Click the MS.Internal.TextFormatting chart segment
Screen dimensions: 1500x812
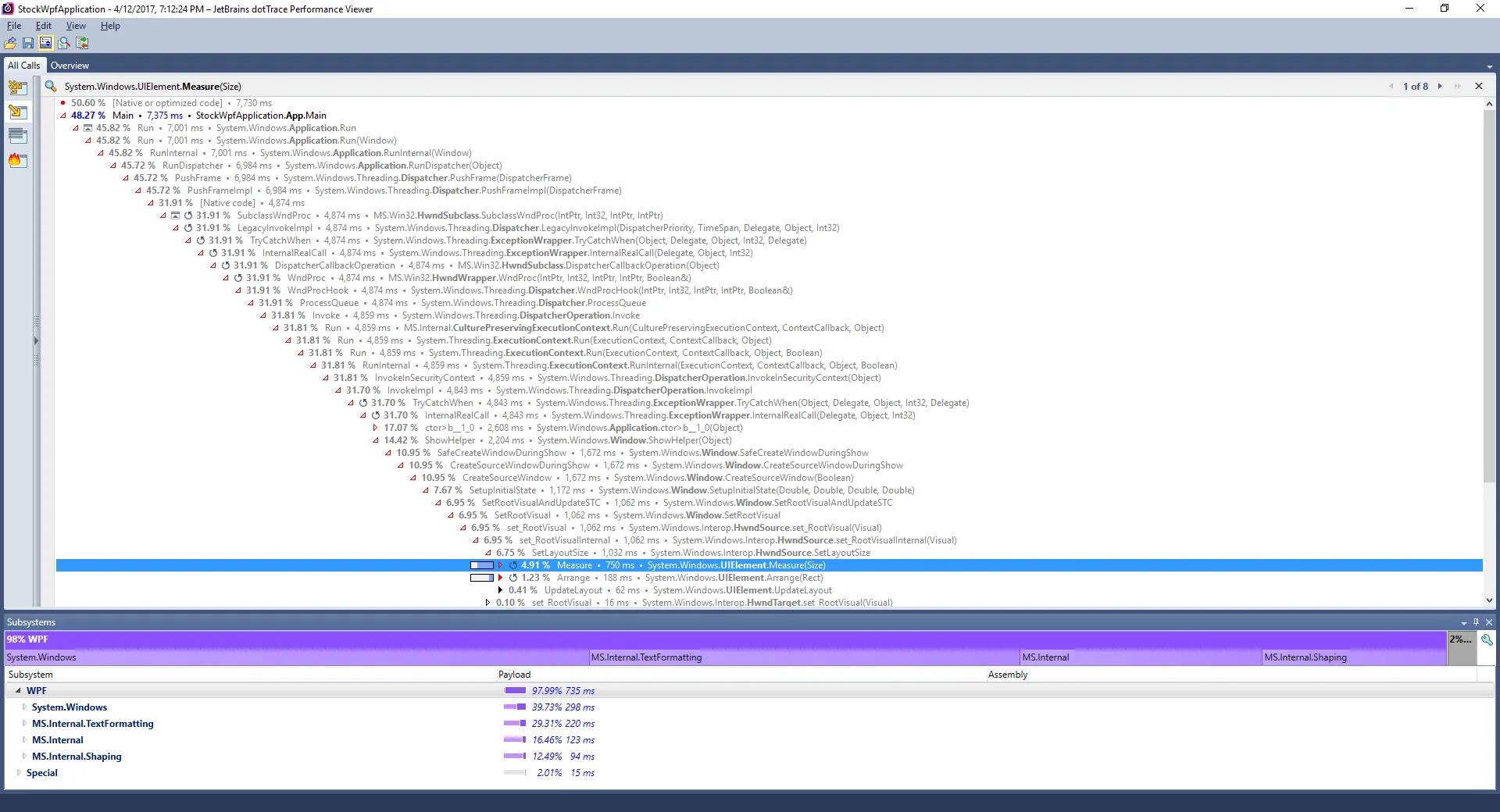point(805,657)
